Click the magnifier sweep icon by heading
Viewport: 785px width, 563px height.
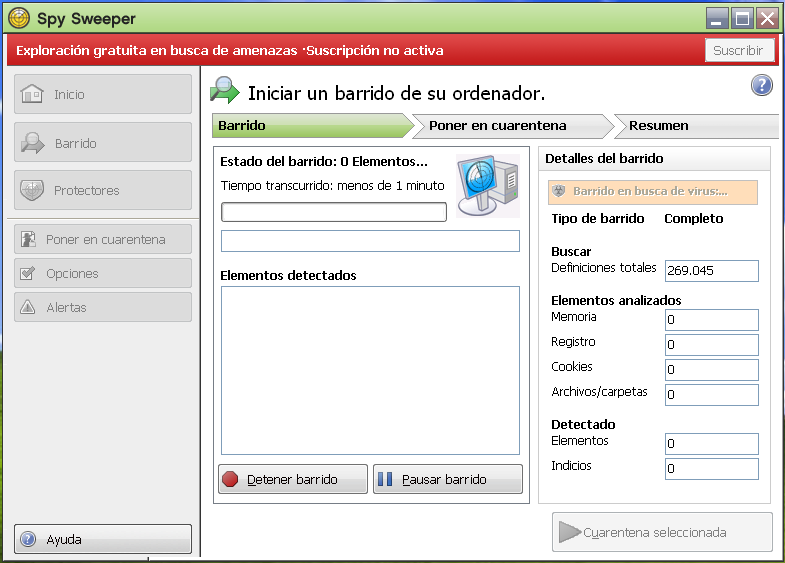(225, 90)
